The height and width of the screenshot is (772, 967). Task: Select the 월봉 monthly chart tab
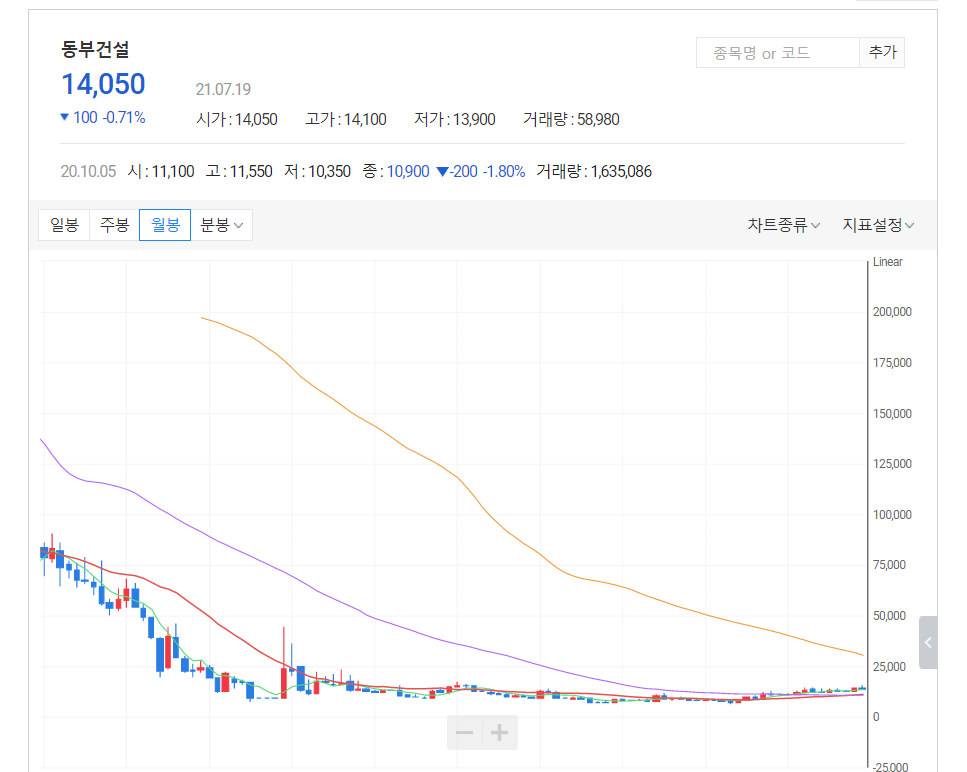click(x=165, y=225)
